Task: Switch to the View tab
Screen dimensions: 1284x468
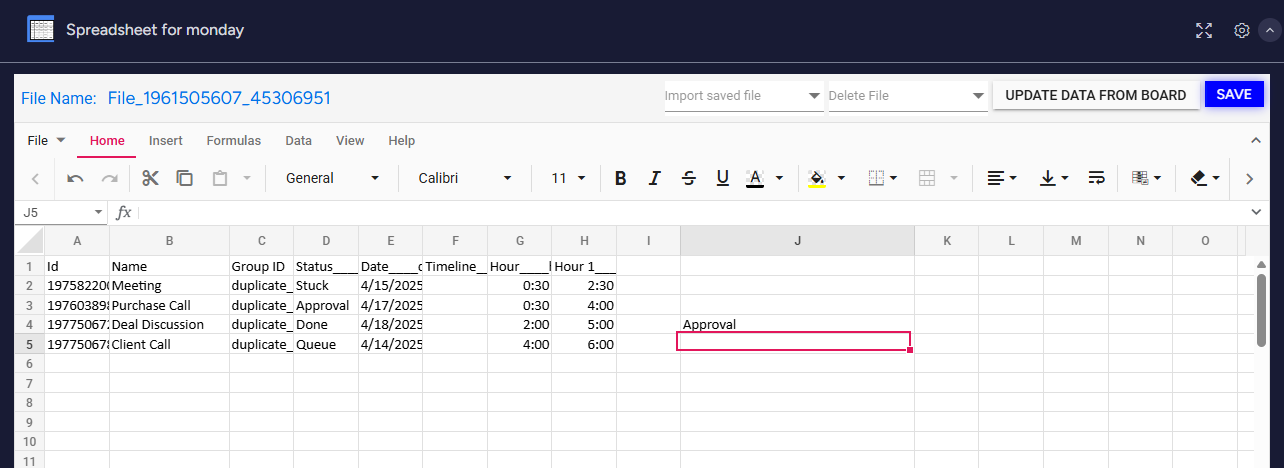Action: (x=350, y=141)
